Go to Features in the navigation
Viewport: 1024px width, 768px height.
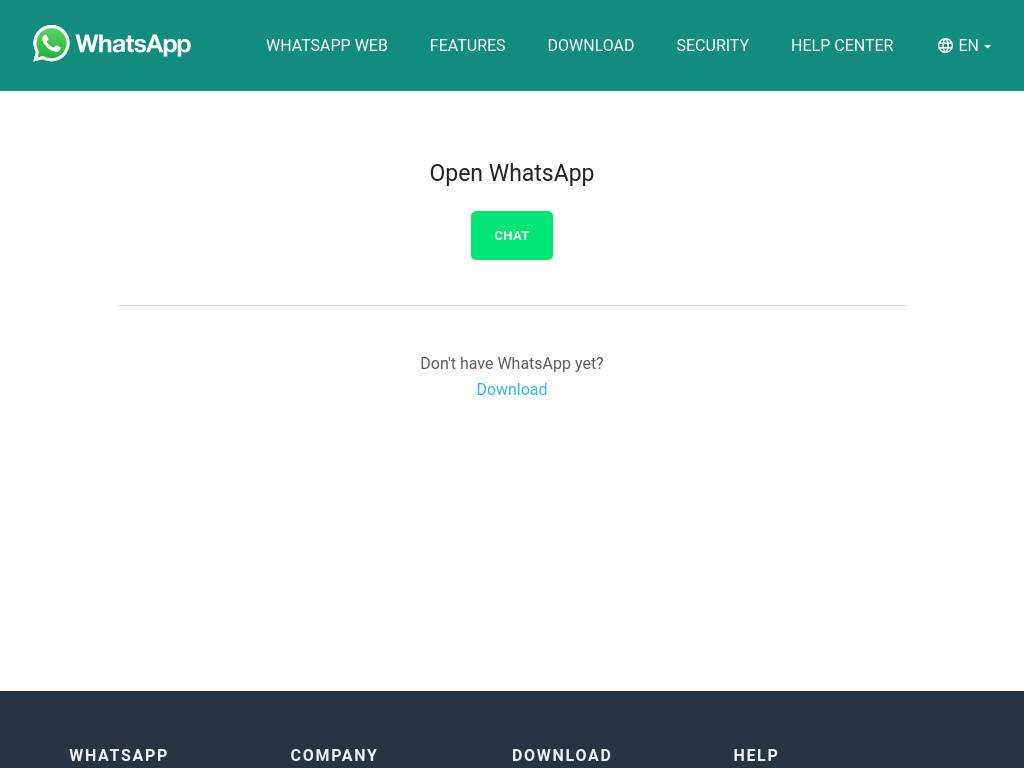coord(468,45)
